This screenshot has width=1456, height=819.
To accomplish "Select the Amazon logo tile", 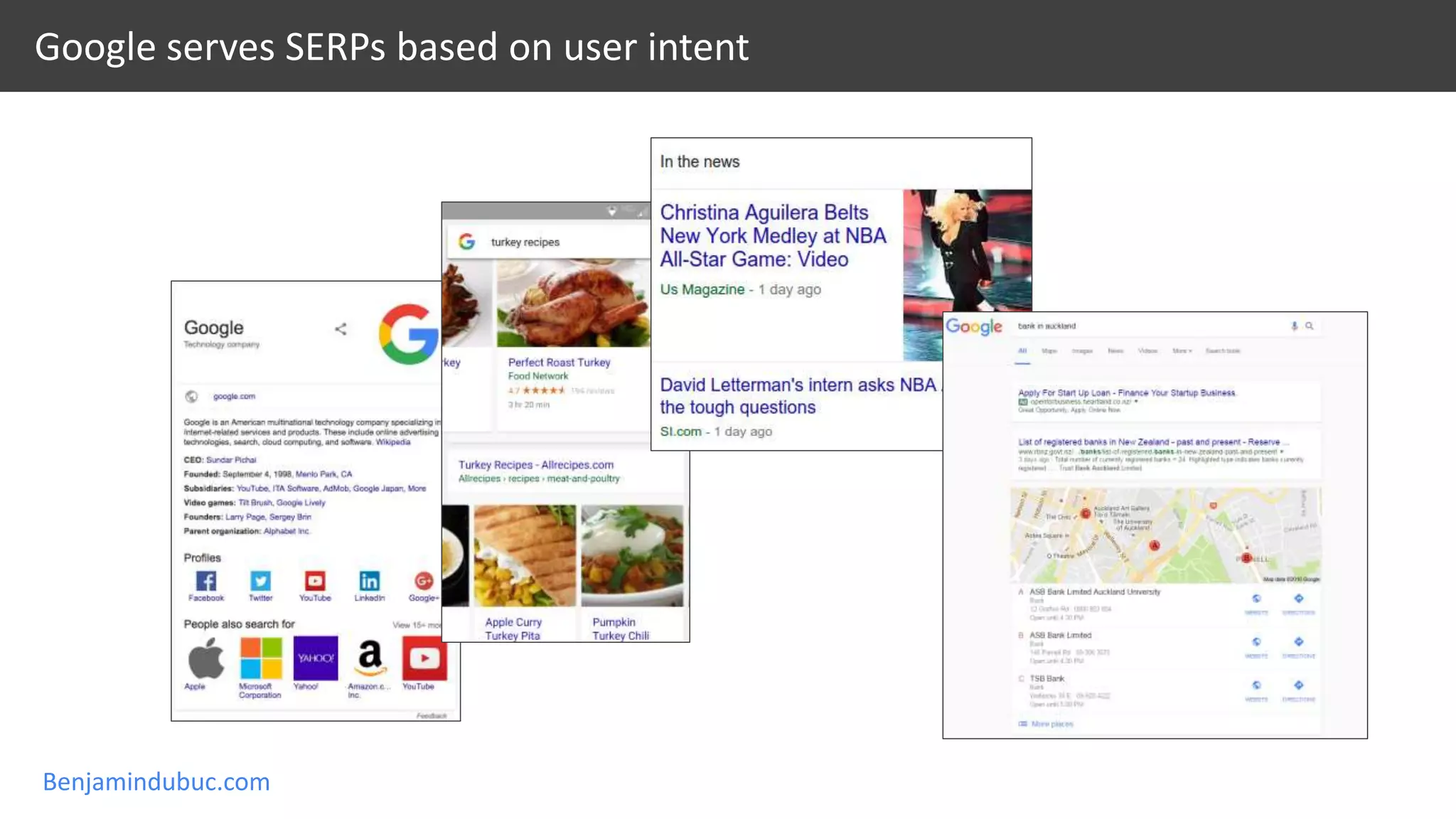I will coord(370,658).
